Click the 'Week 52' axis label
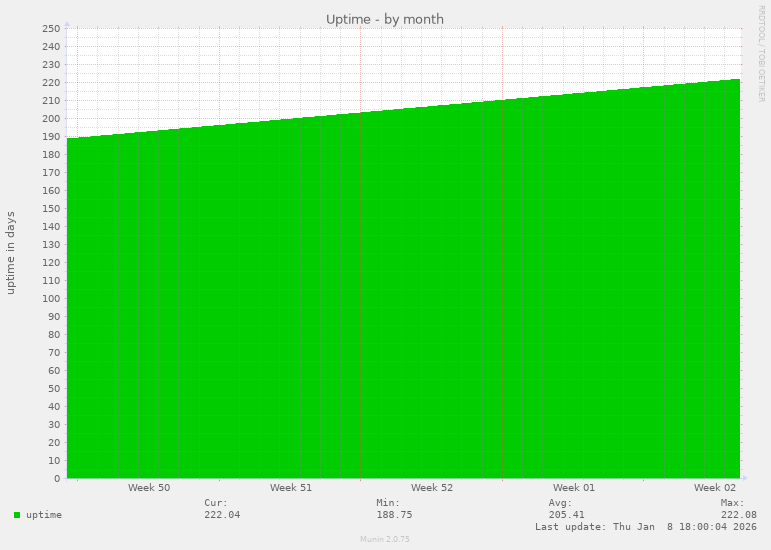Screen dimensions: 771x550 [x=432, y=488]
